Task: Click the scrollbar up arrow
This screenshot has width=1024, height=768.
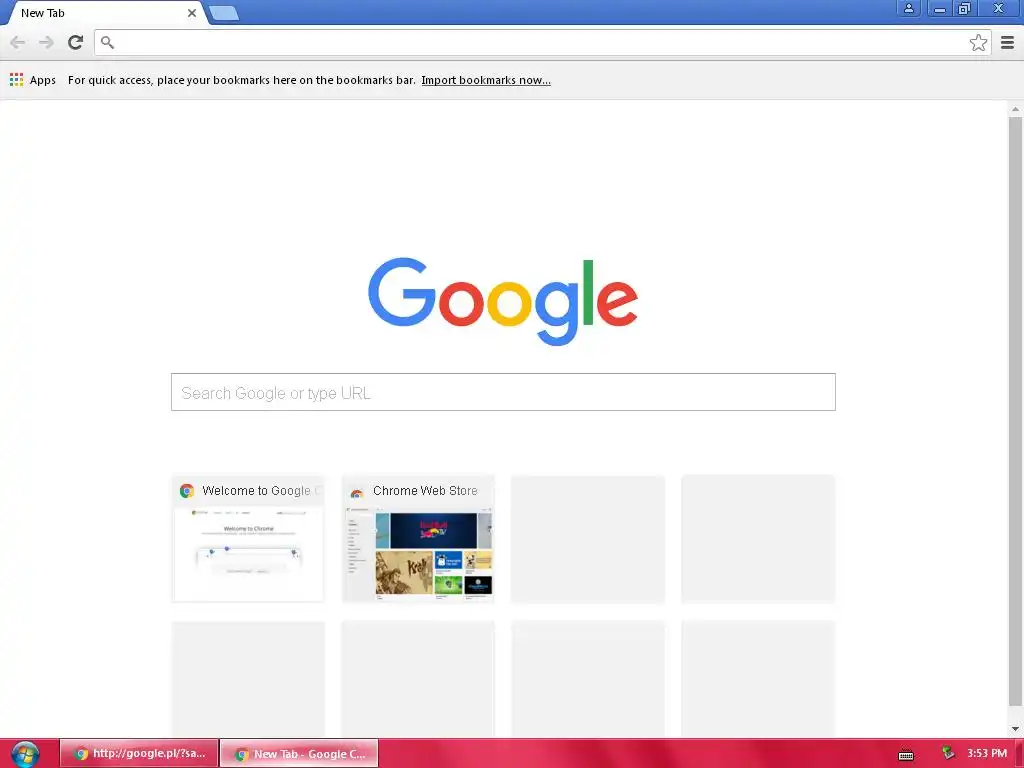Action: coord(1015,109)
